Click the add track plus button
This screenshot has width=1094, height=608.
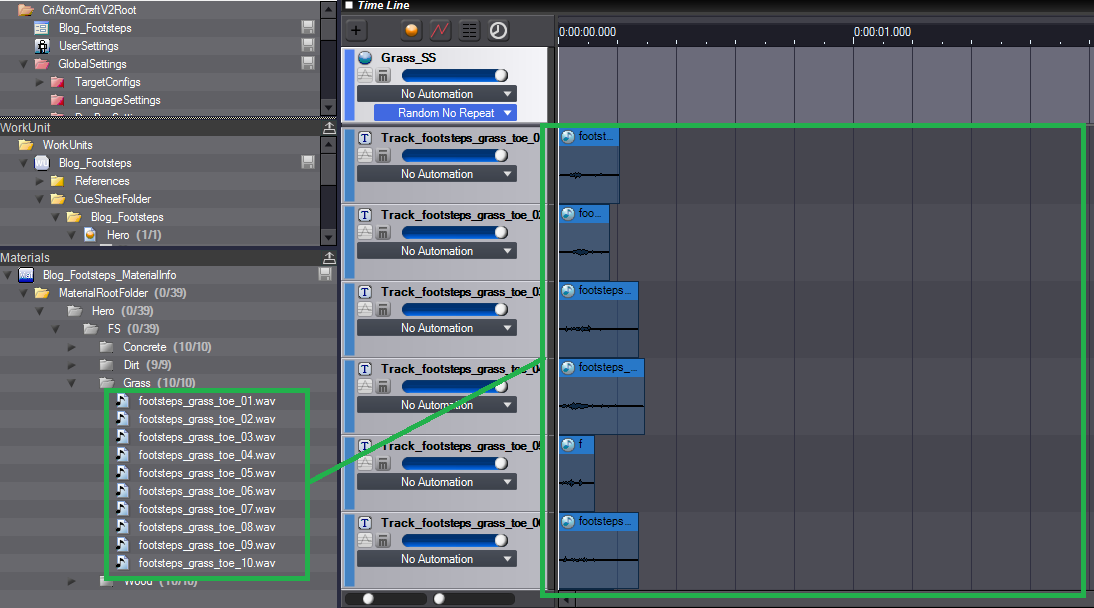coord(356,30)
